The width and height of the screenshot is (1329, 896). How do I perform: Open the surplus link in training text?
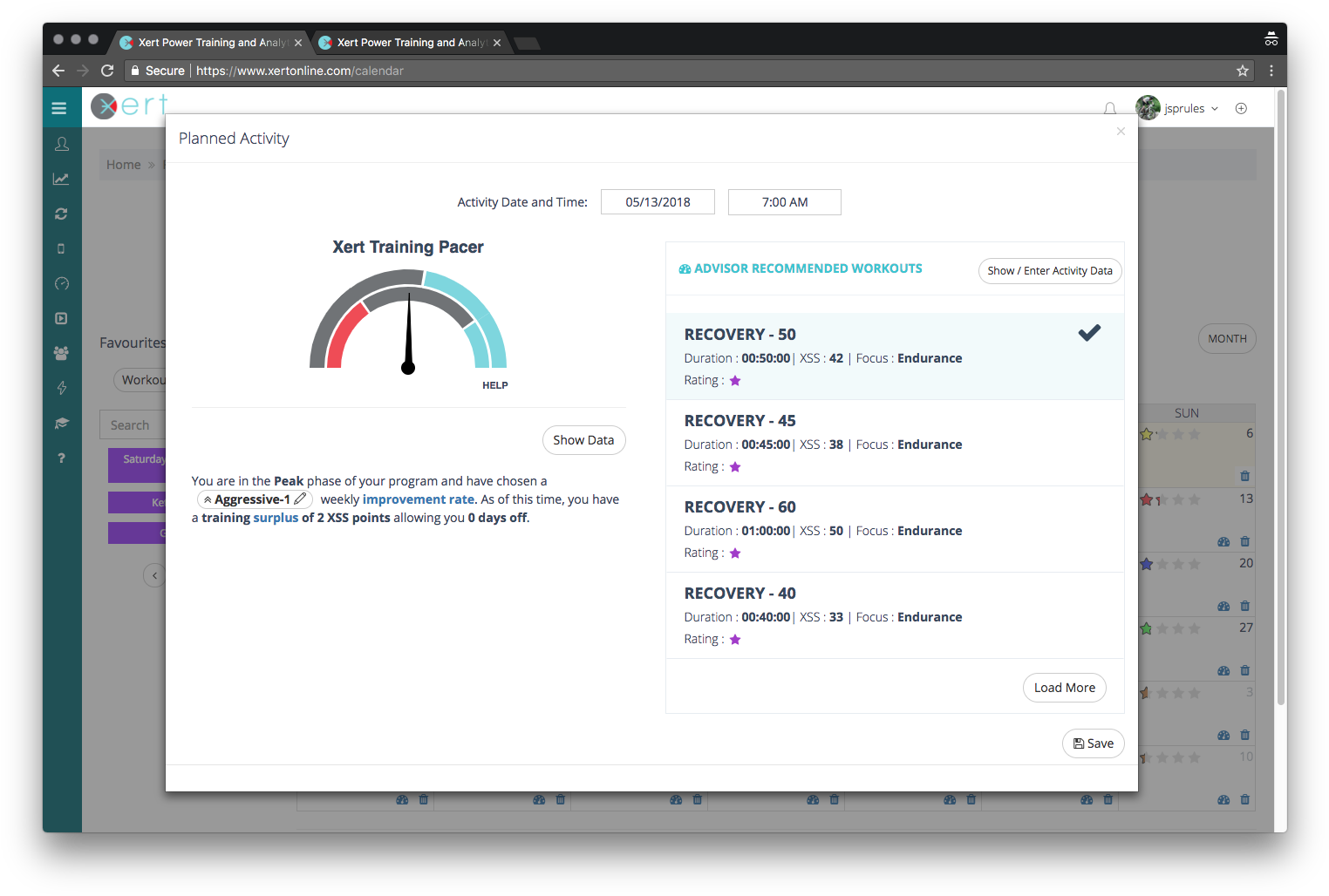(276, 518)
